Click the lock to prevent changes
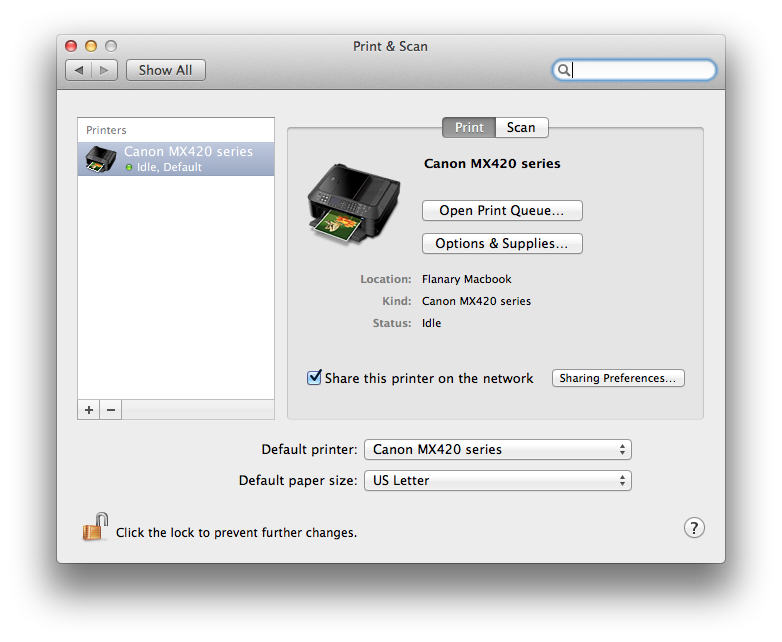This screenshot has width=782, height=642. pos(95,527)
